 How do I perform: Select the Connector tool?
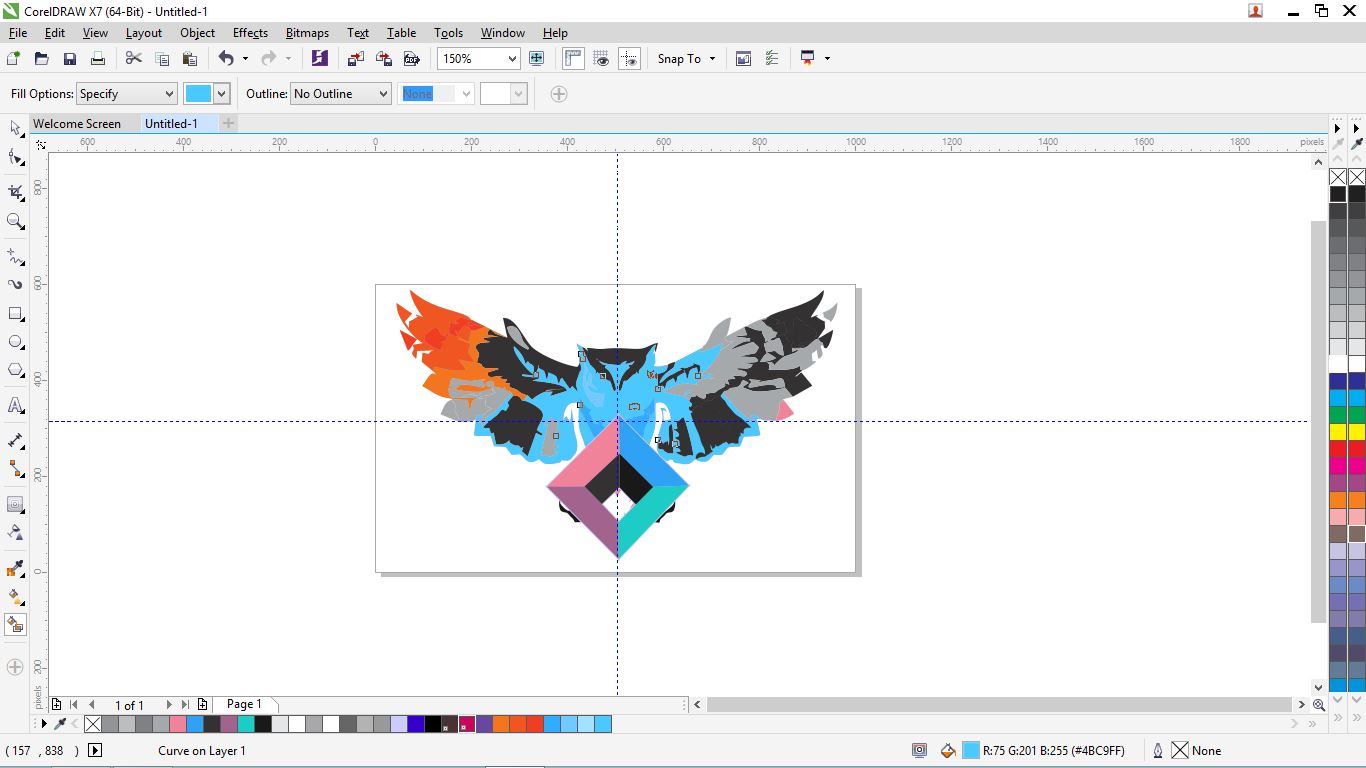15,469
